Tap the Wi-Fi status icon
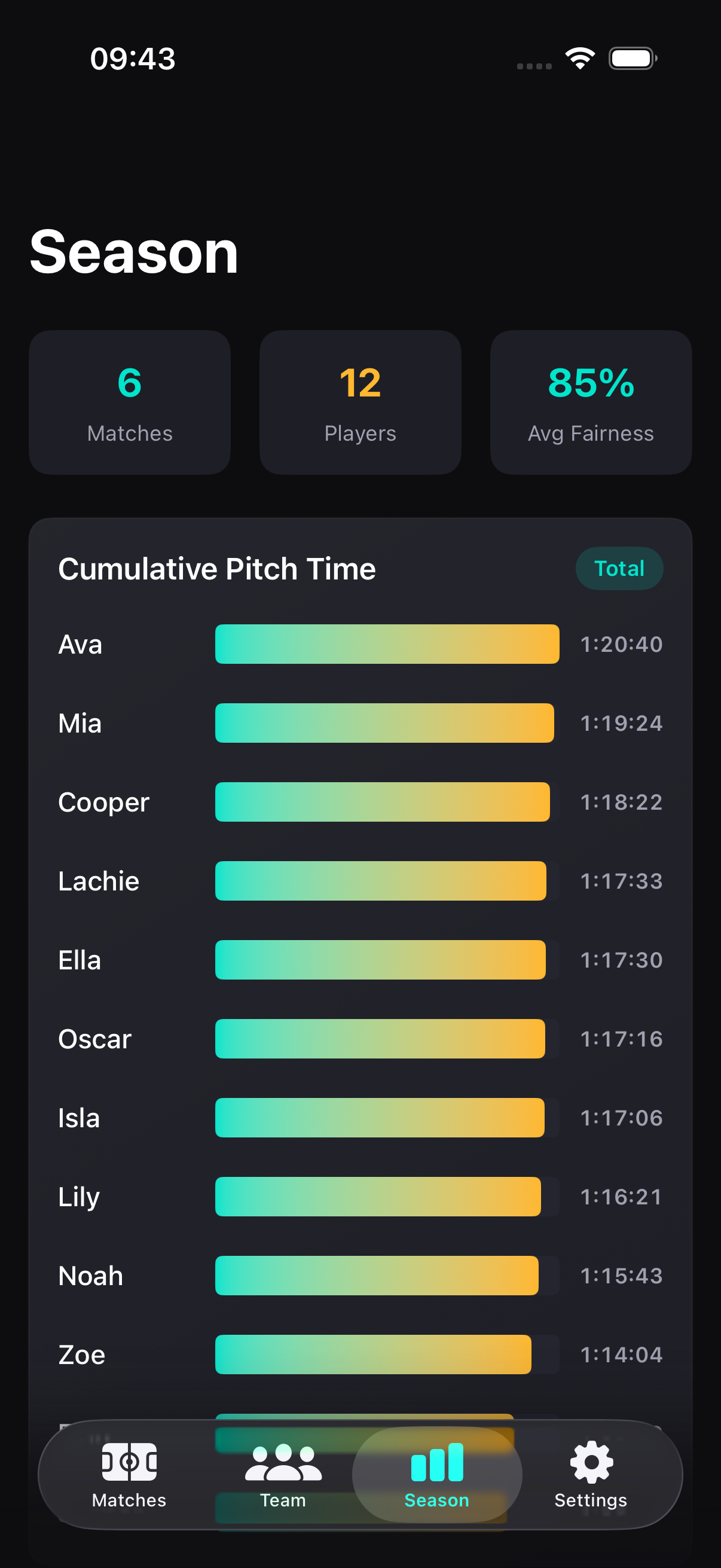721x1568 pixels. [580, 59]
